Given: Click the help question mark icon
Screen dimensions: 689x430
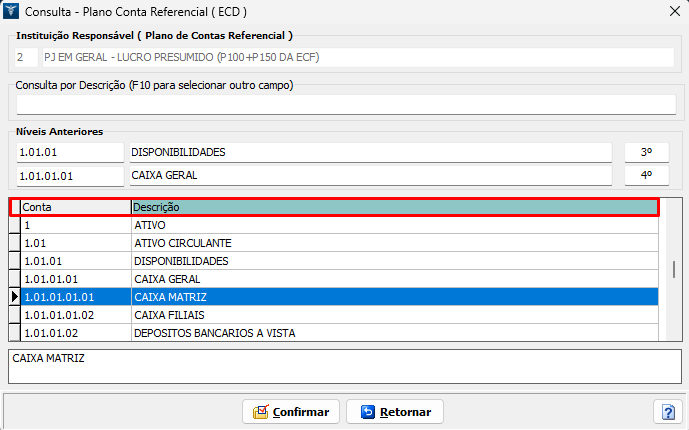Looking at the screenshot, I should 667,411.
